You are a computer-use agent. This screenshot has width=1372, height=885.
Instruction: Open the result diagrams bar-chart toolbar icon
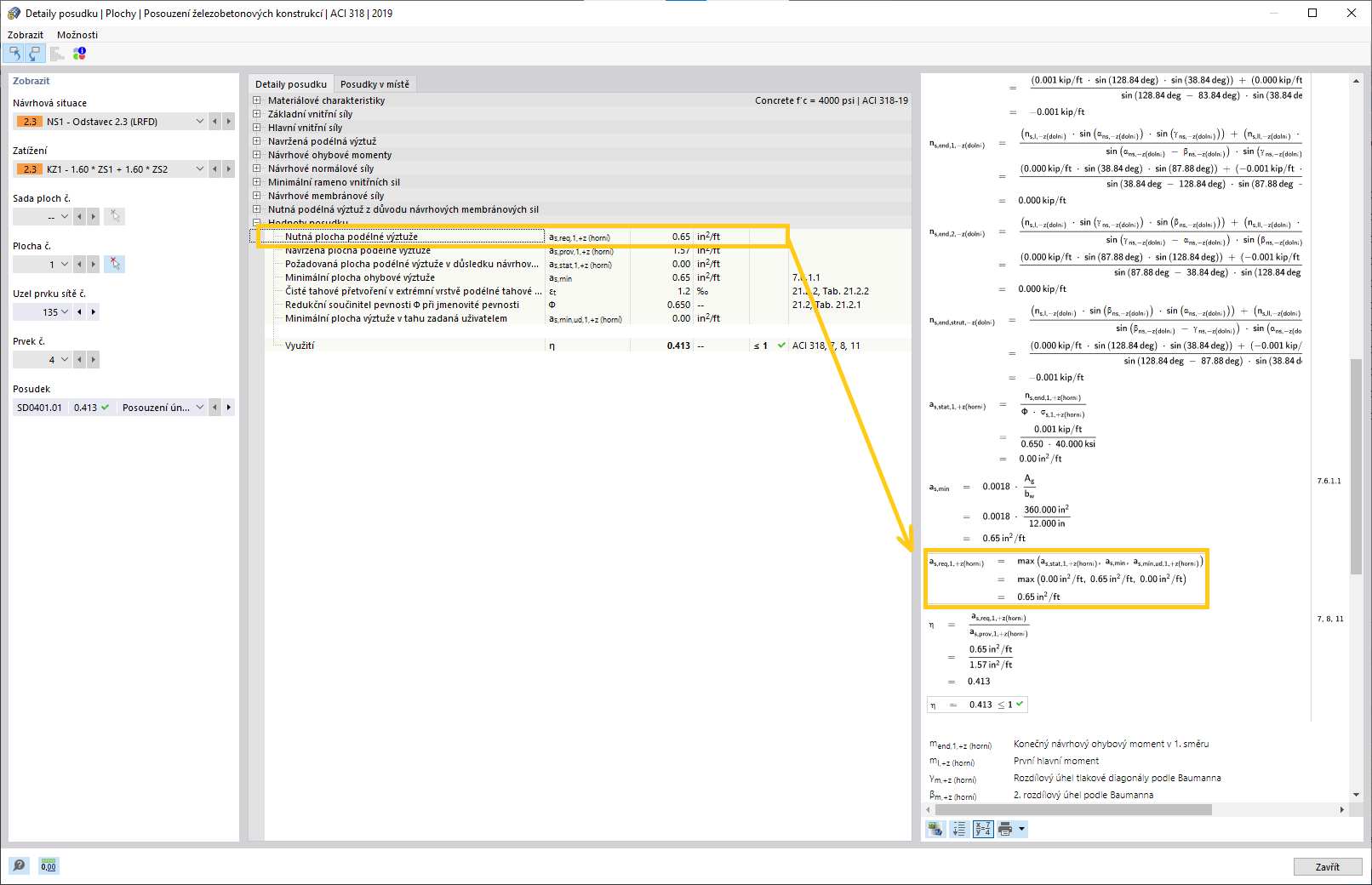pyautogui.click(x=57, y=53)
